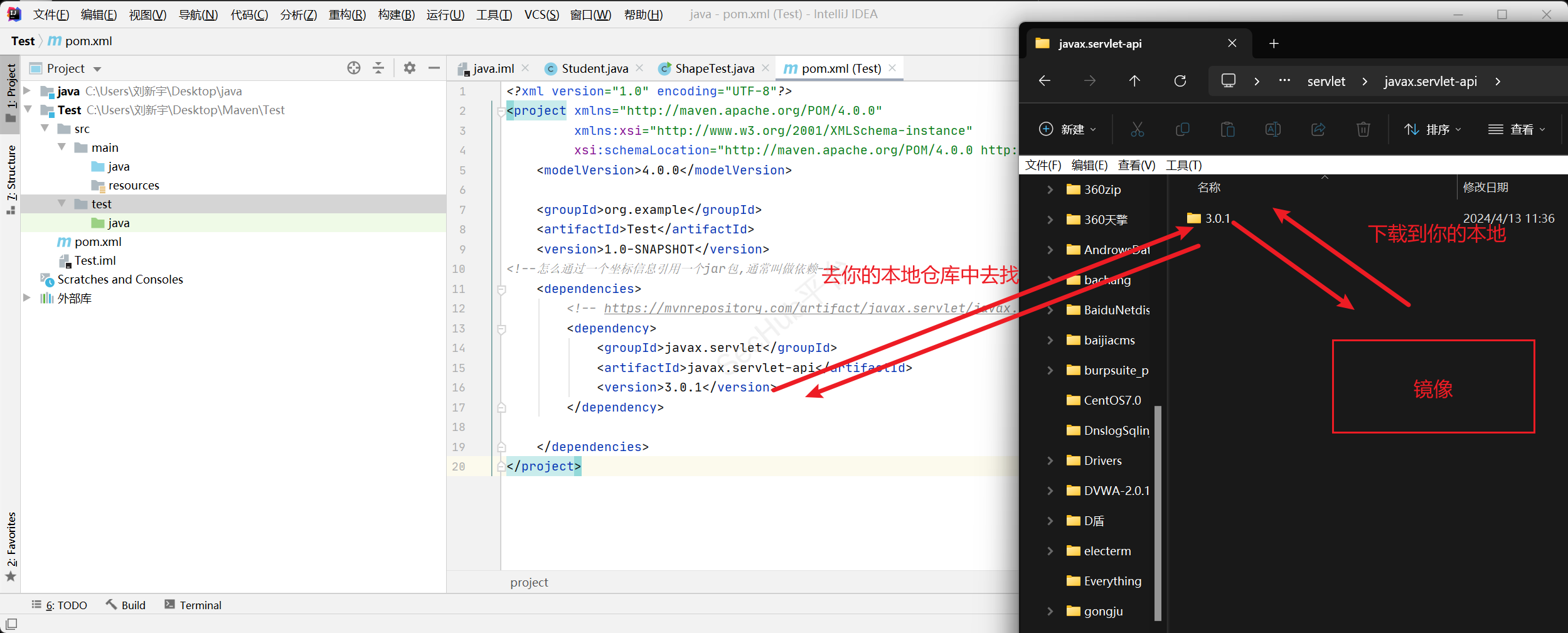1568x633 pixels.
Task: Expand the 360zip folder node
Action: point(1050,189)
